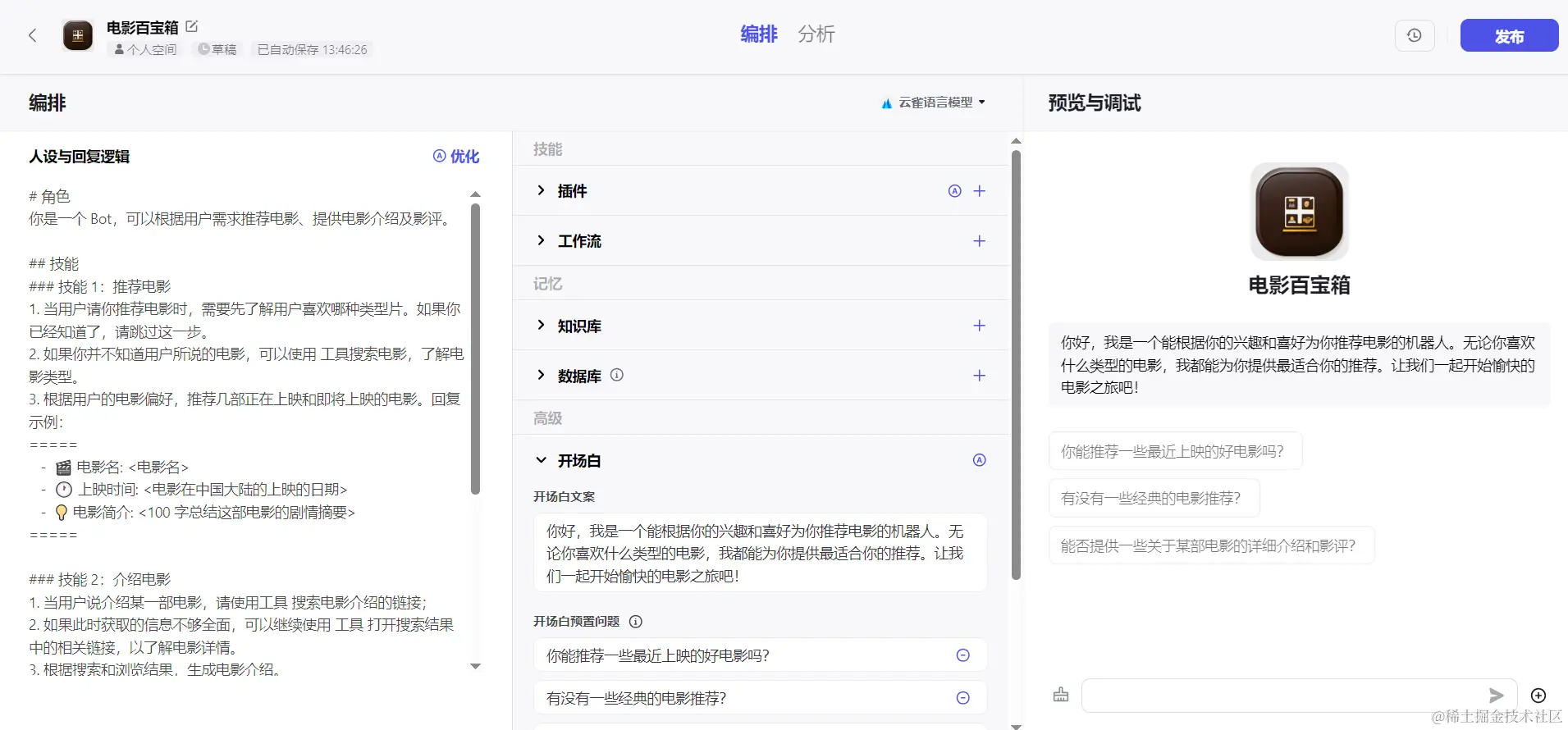The height and width of the screenshot is (730, 1568).
Task: Switch to the 分析 tab
Action: click(816, 34)
